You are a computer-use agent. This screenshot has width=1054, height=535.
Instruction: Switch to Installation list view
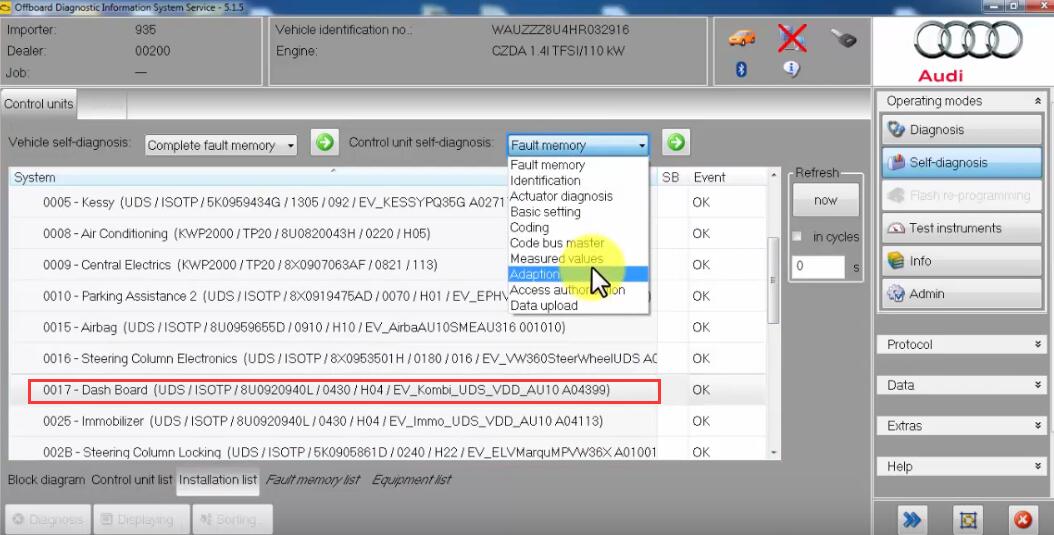218,480
